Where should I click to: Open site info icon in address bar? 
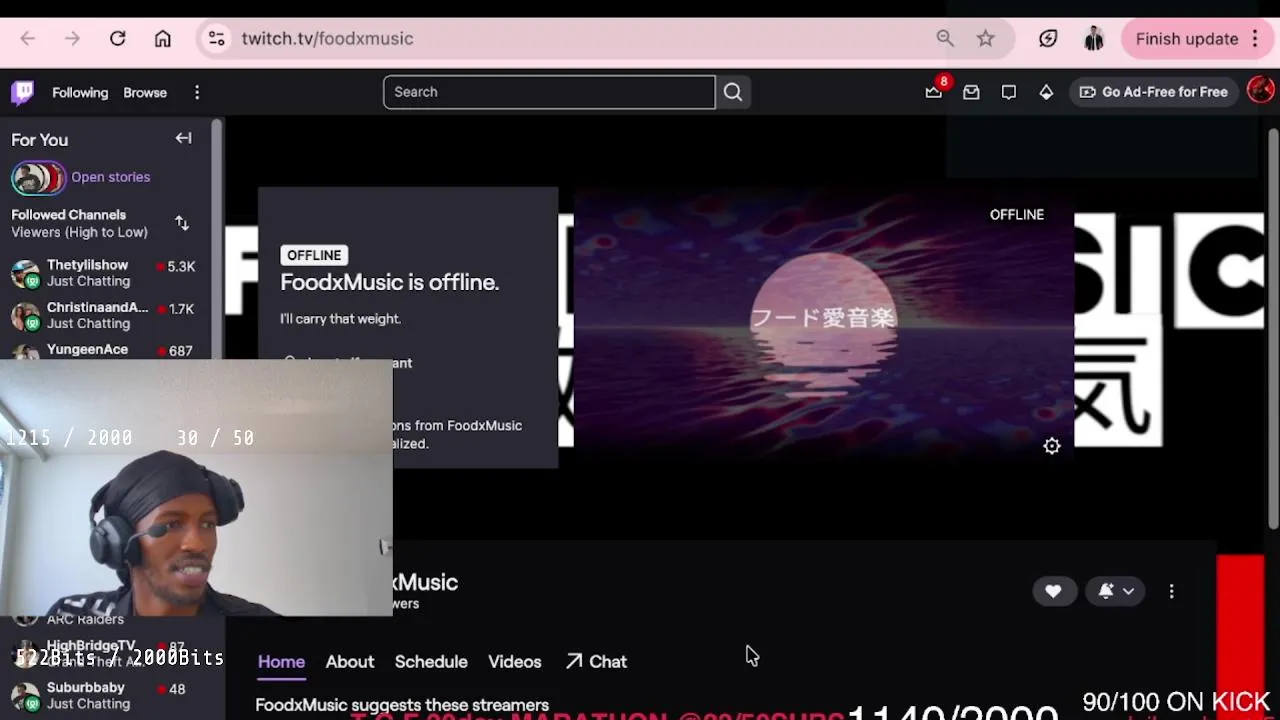pyautogui.click(x=216, y=39)
